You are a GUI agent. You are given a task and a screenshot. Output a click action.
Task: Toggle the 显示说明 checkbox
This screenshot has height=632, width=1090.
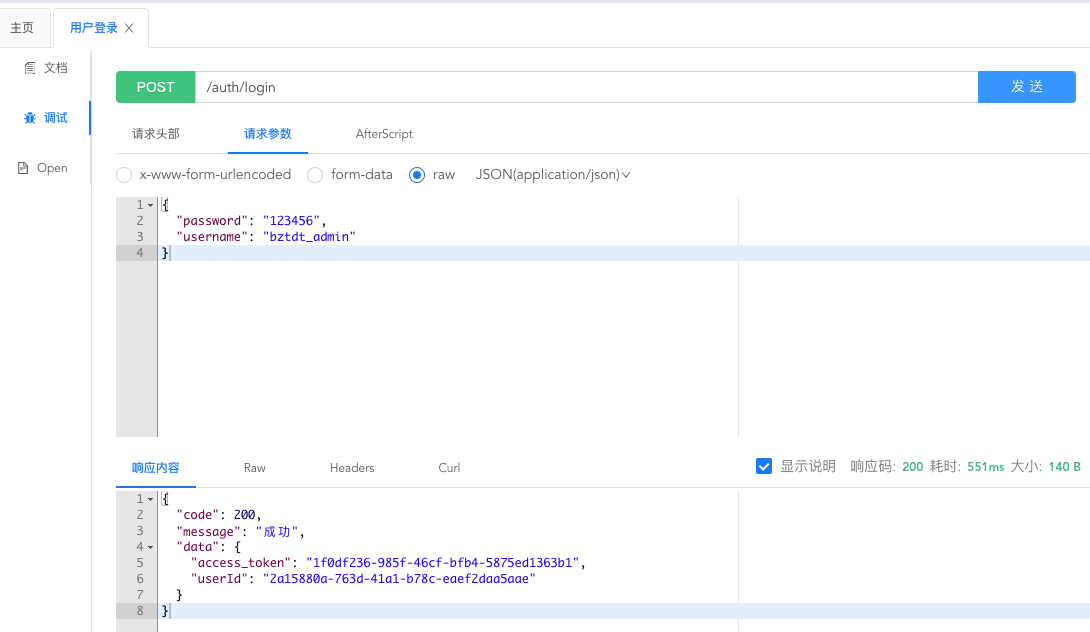[x=764, y=466]
